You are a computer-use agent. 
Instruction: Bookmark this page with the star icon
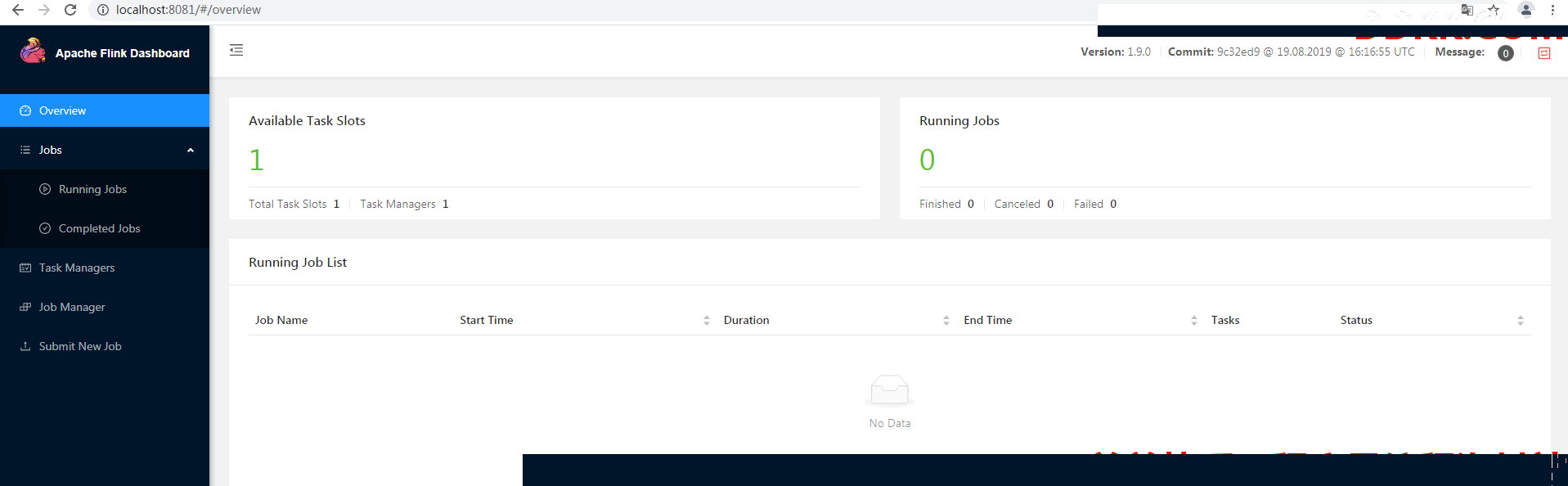[1494, 10]
